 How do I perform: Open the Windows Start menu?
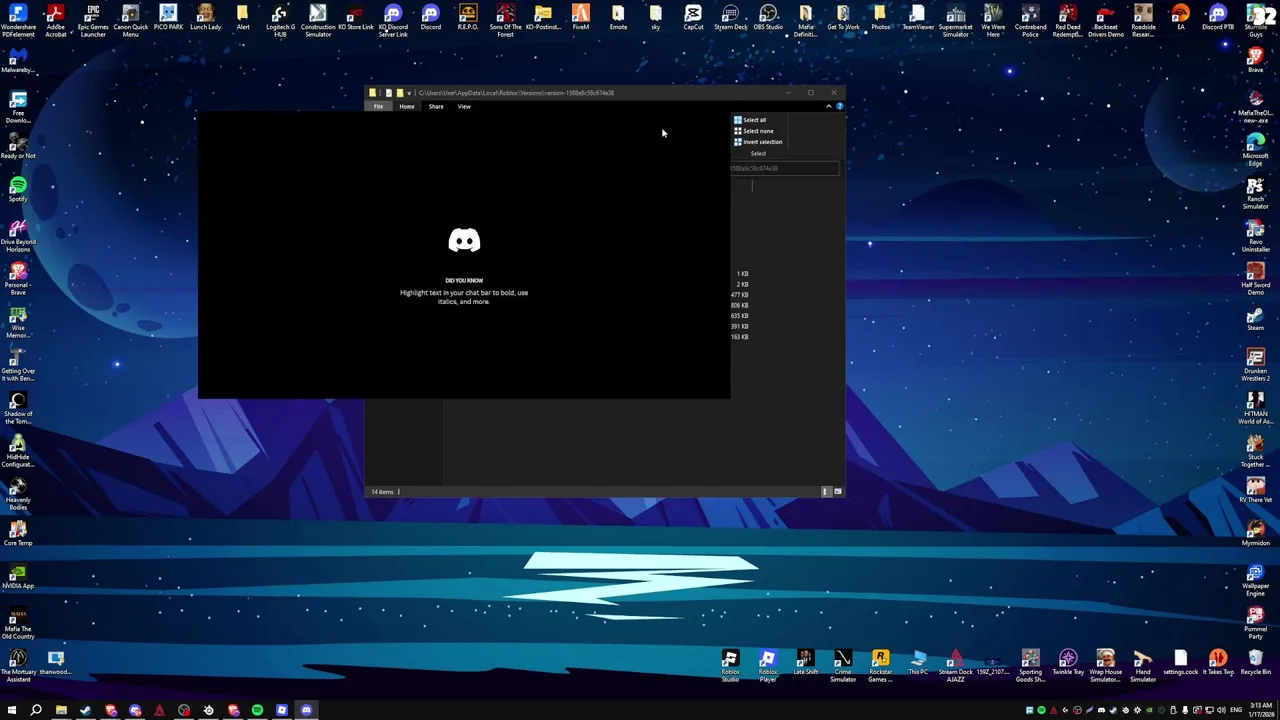coord(12,710)
